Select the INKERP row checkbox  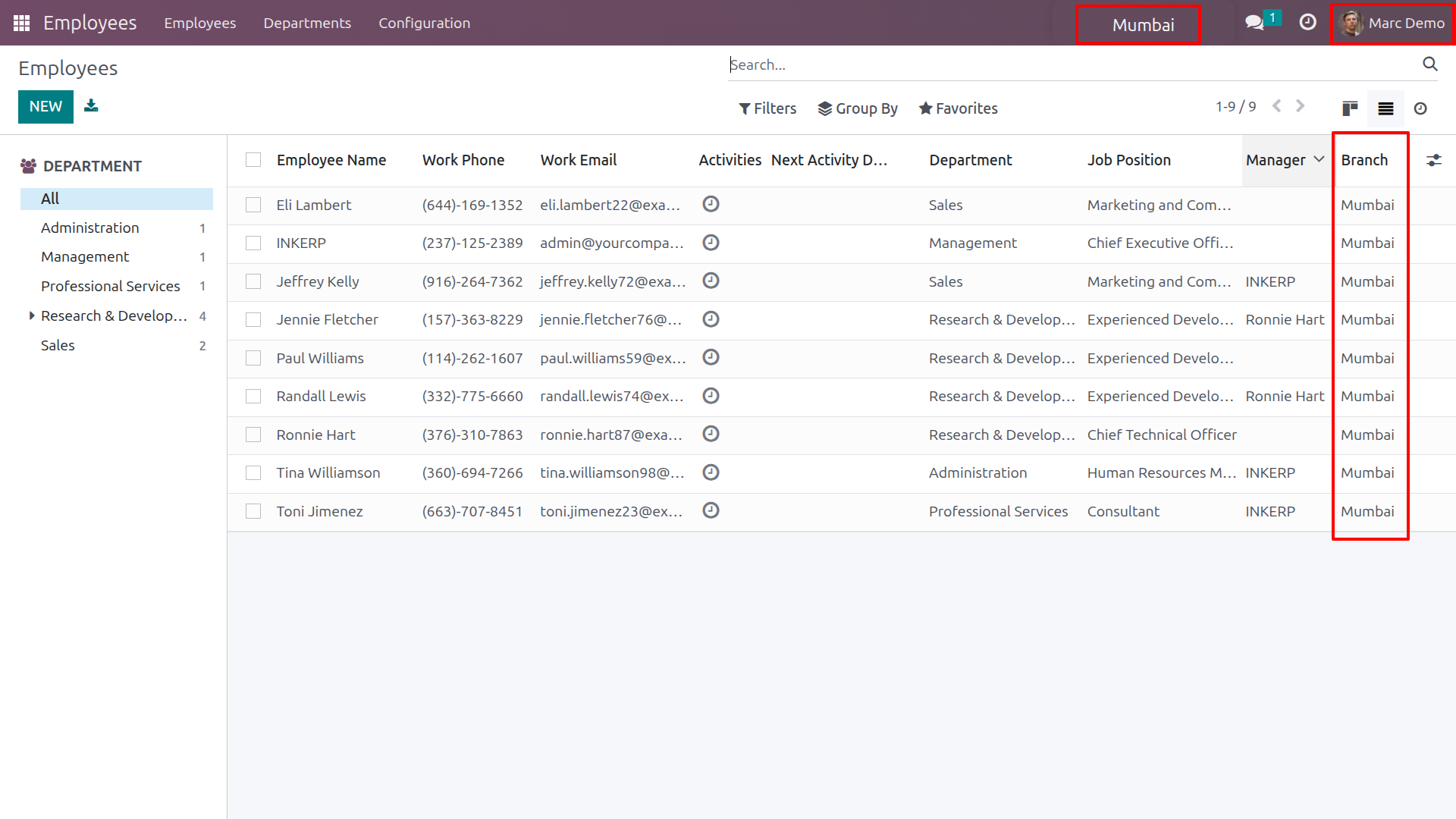pyautogui.click(x=253, y=243)
